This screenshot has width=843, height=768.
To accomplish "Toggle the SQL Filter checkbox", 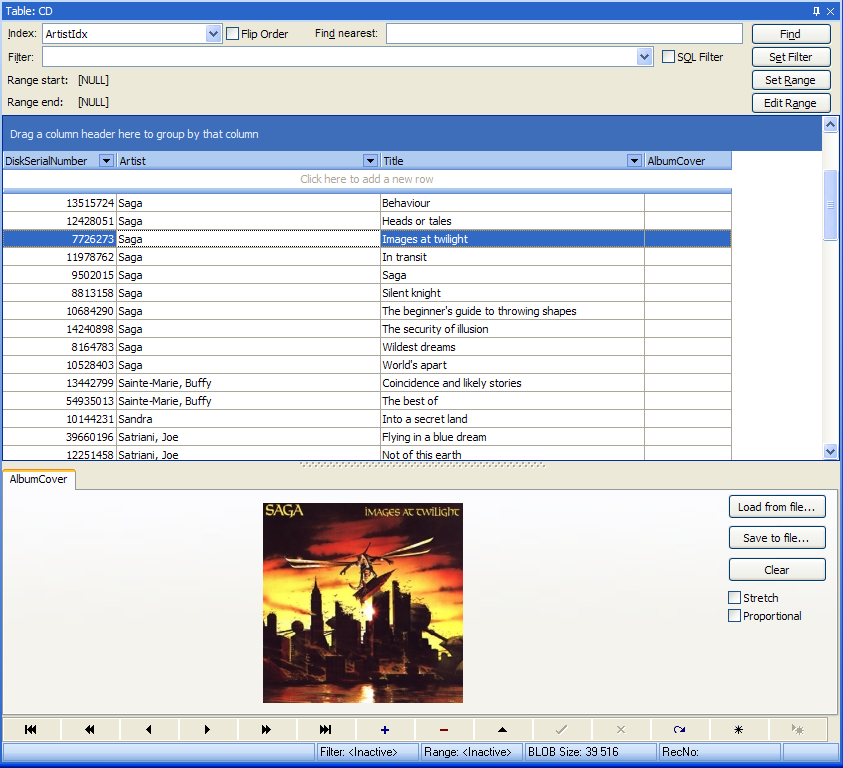I will pos(669,57).
